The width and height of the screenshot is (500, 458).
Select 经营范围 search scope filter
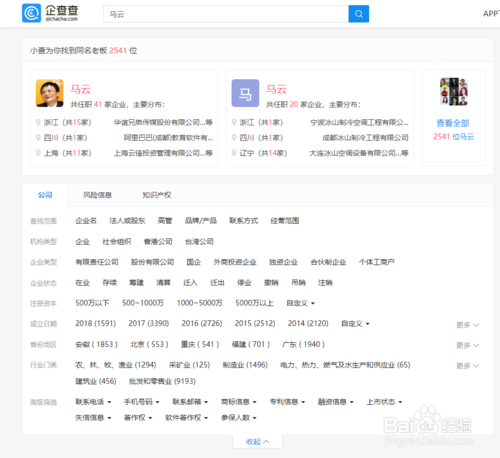[285, 221]
